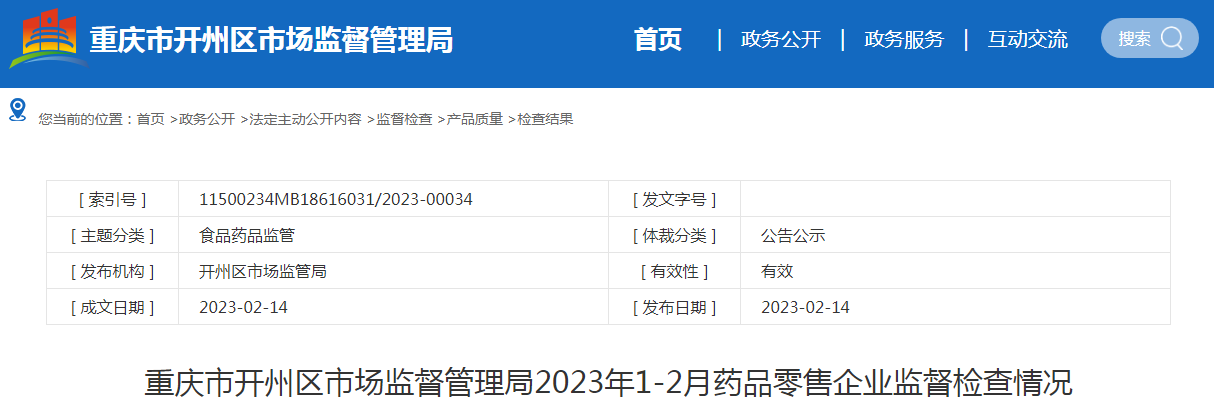1214x414 pixels.
Task: Select index number 11500234MB18616031/2023-00034
Action: point(336,199)
